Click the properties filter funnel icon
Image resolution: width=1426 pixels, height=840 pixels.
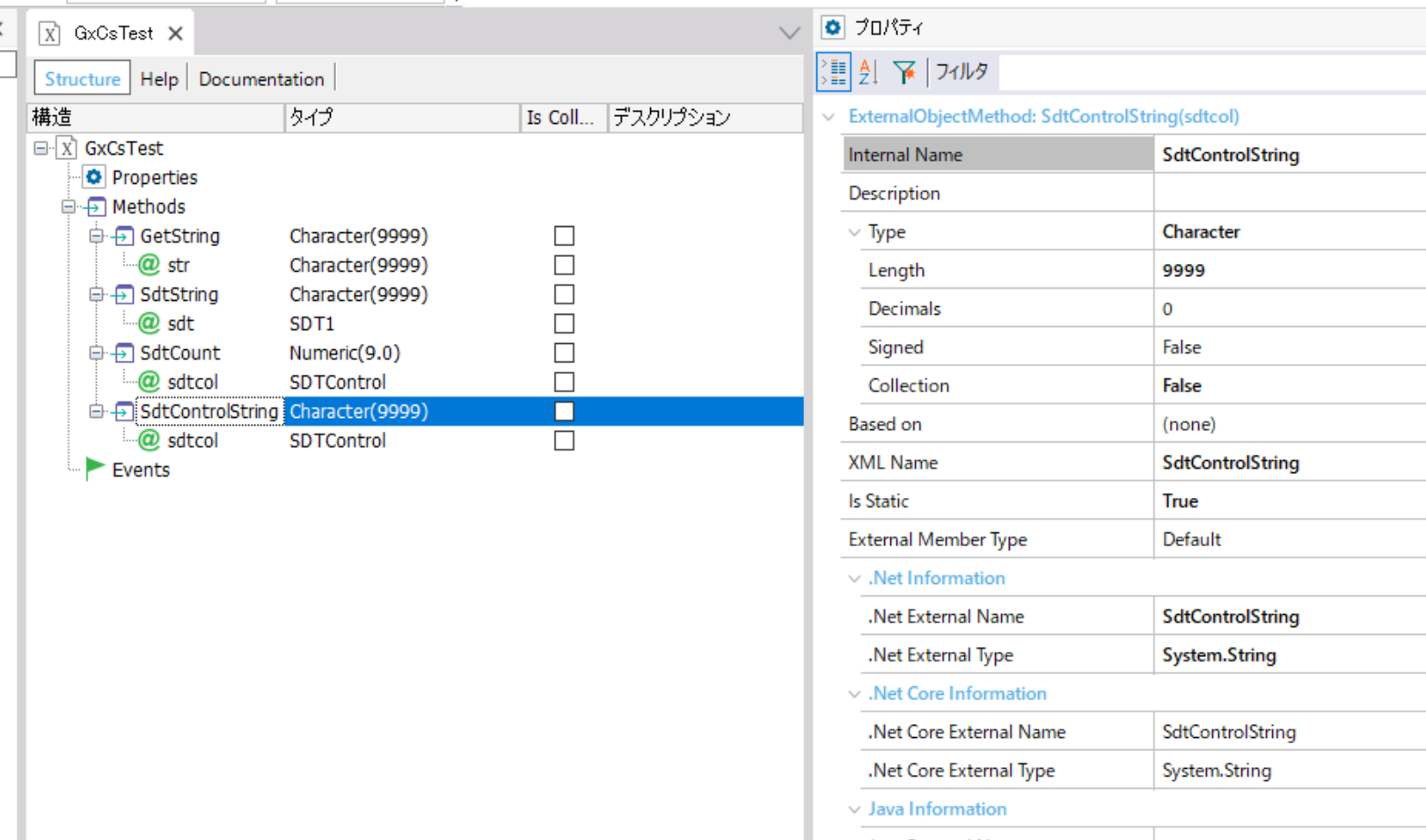click(x=904, y=72)
